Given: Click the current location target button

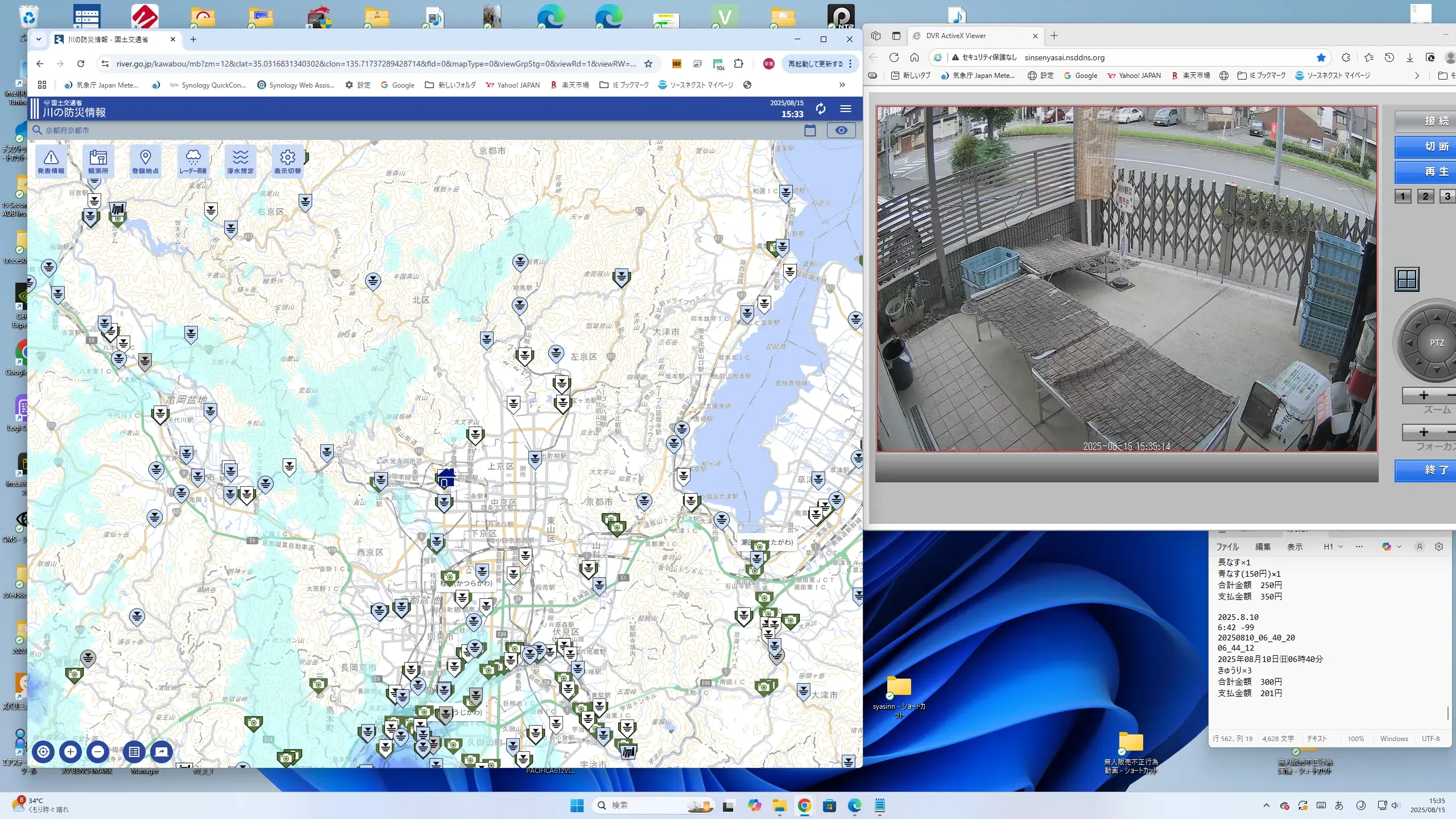Looking at the screenshot, I should click(x=43, y=752).
